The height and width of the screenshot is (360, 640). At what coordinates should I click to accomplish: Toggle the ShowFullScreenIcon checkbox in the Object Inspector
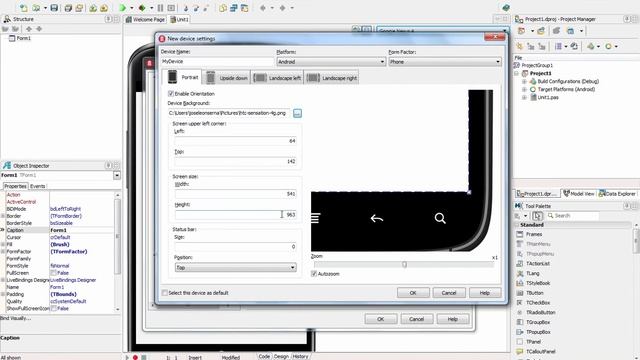tap(53, 308)
